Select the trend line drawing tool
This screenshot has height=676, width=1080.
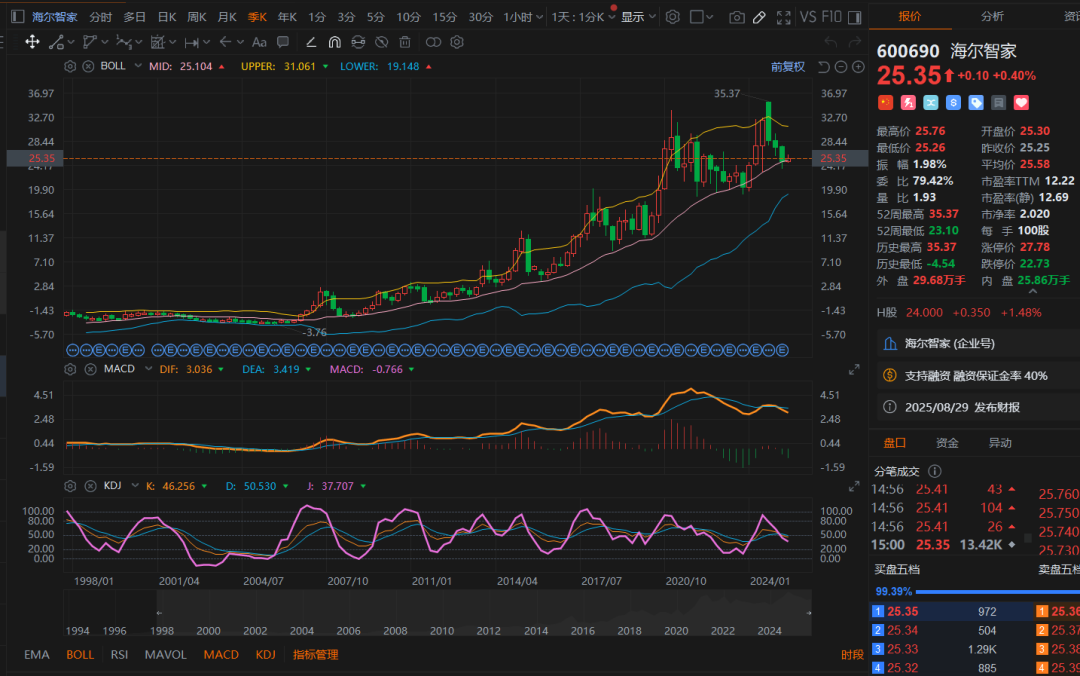click(x=56, y=42)
